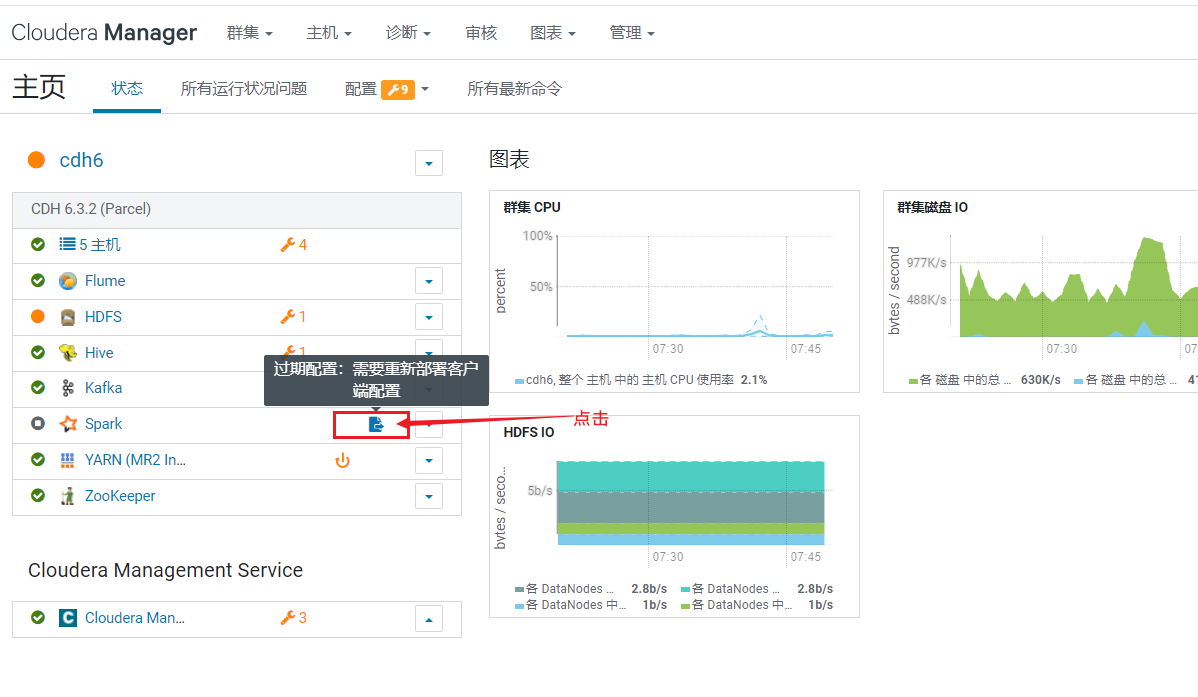Click Kafka green health status icon
Screen dimensions: 1198x697
coord(37,387)
